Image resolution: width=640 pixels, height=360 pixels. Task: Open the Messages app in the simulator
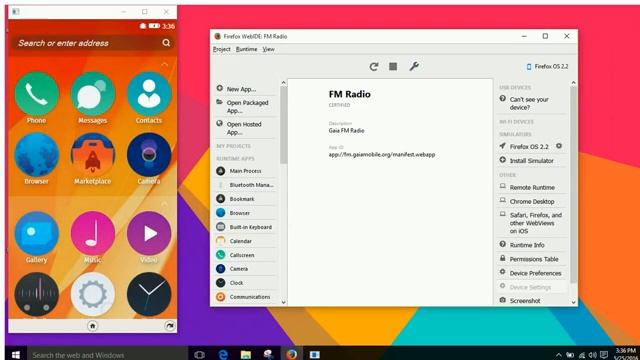pos(93,95)
